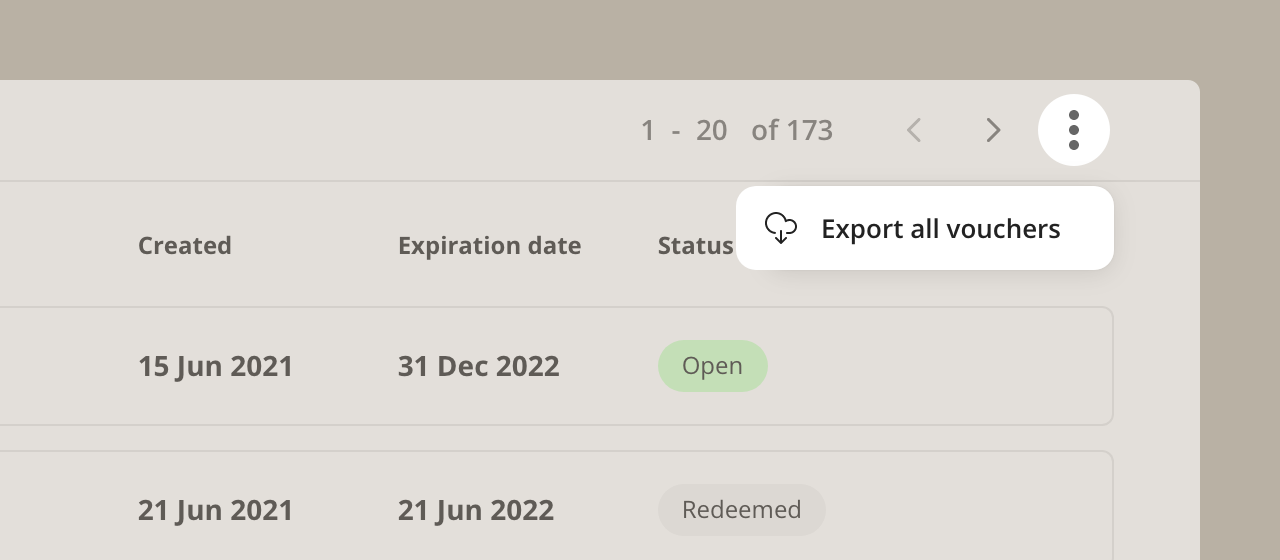The image size is (1280, 560).
Task: Go to the previous page of vouchers
Action: 913,130
